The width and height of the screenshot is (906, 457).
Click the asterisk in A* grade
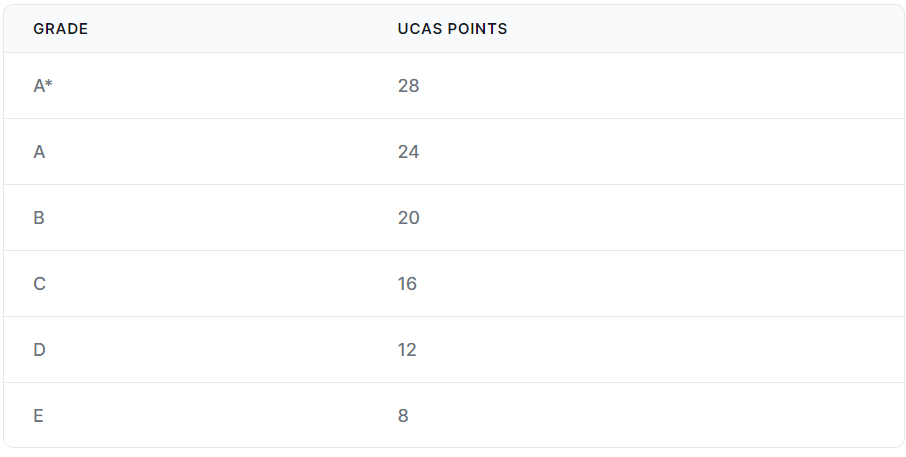[x=49, y=83]
